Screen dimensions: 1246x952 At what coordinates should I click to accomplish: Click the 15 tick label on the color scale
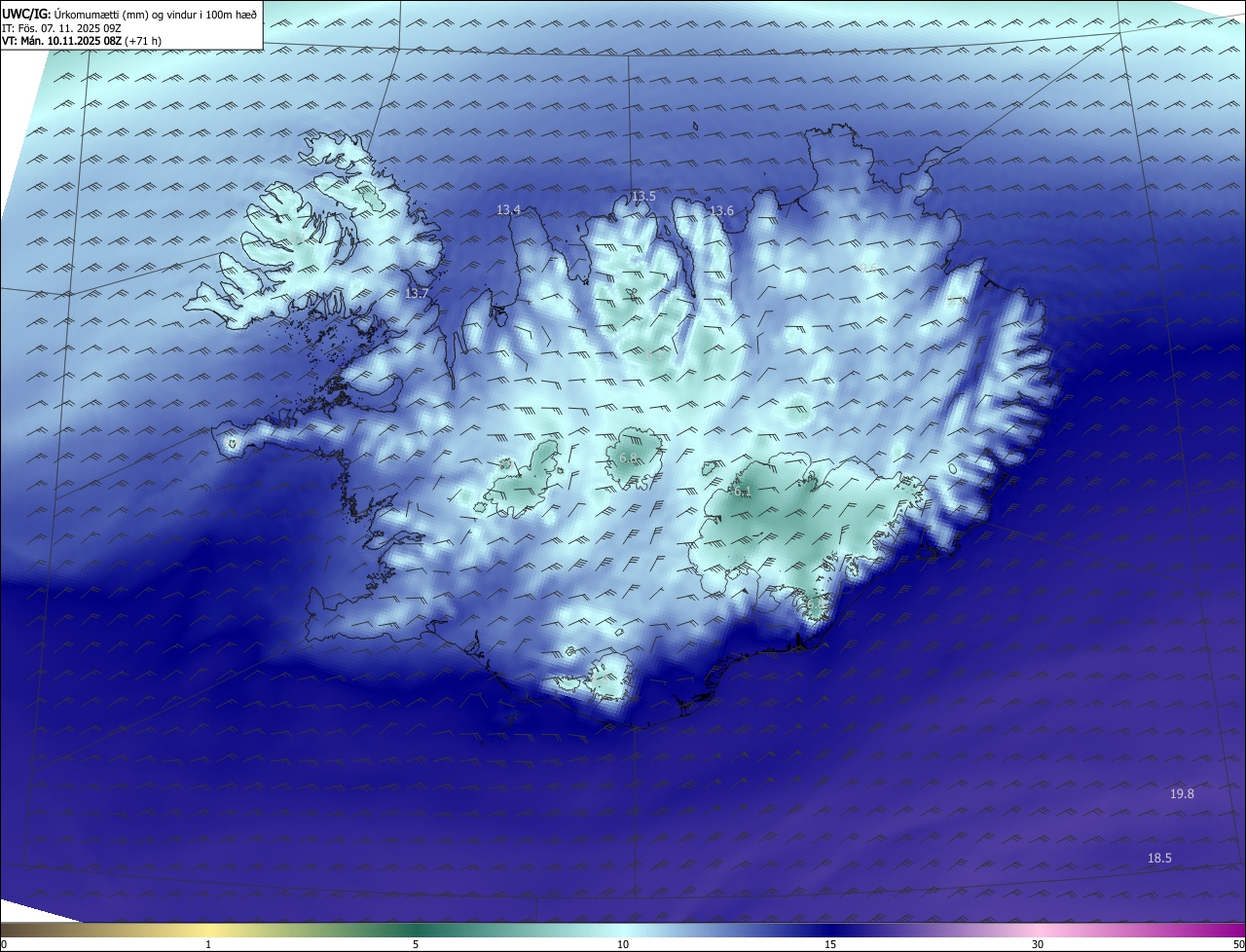pos(830,944)
